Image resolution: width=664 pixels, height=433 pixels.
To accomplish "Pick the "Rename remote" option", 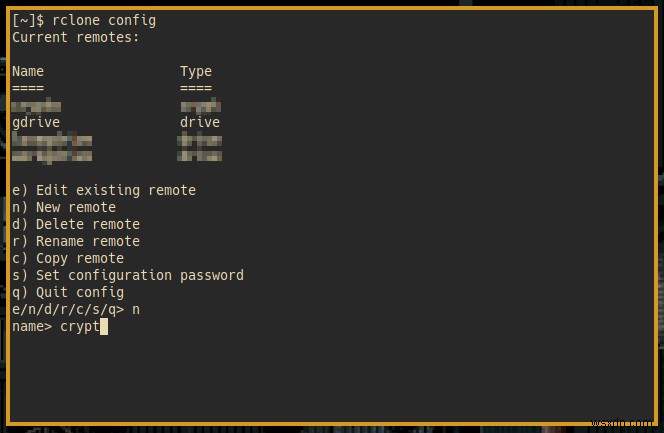I will tap(76, 241).
